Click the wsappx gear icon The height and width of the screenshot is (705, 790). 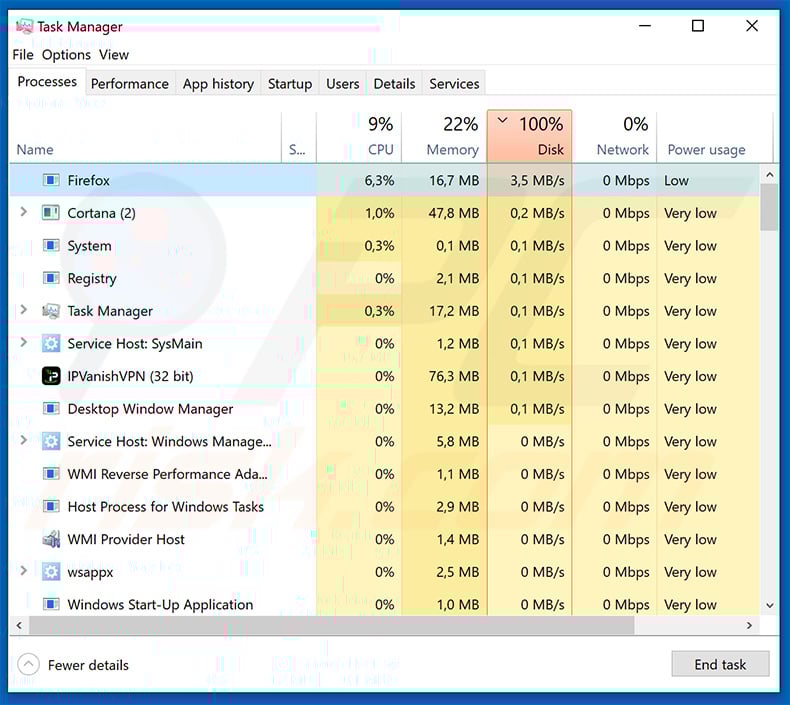51,572
